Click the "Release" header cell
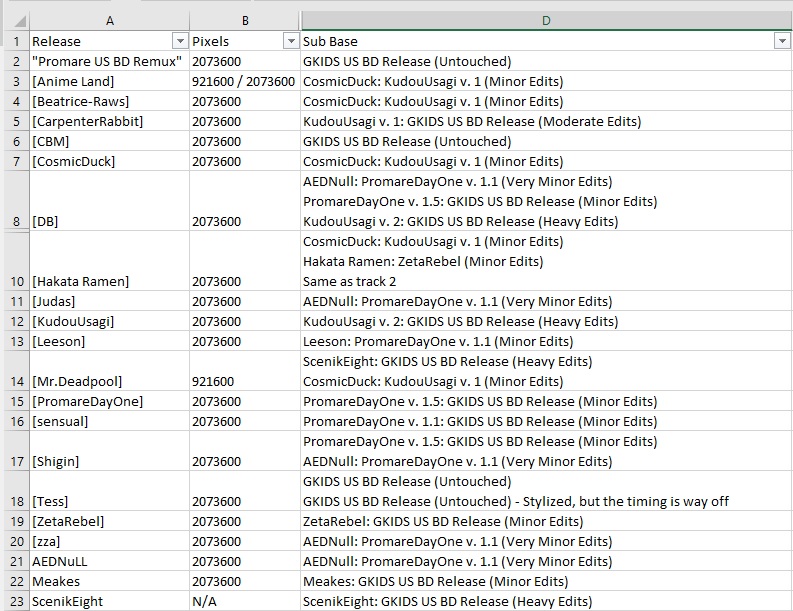The image size is (793, 611). (109, 41)
